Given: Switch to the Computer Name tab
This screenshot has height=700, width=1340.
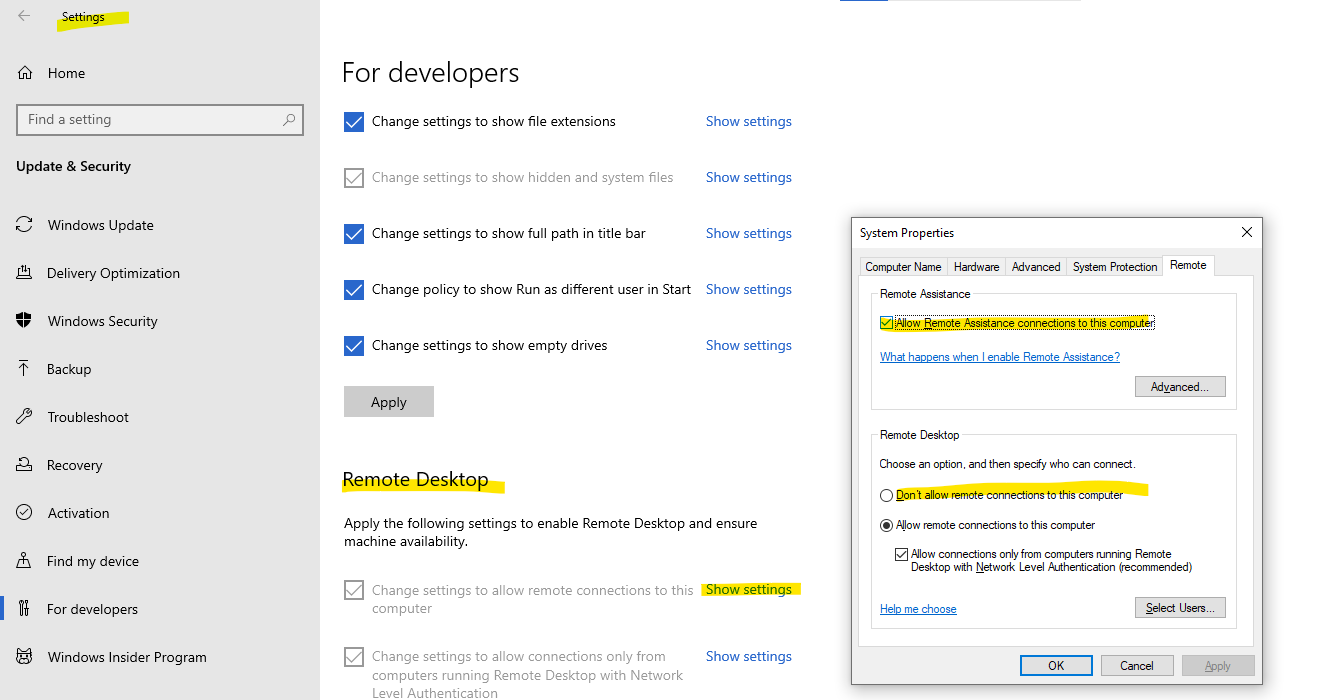Looking at the screenshot, I should pyautogui.click(x=903, y=267).
